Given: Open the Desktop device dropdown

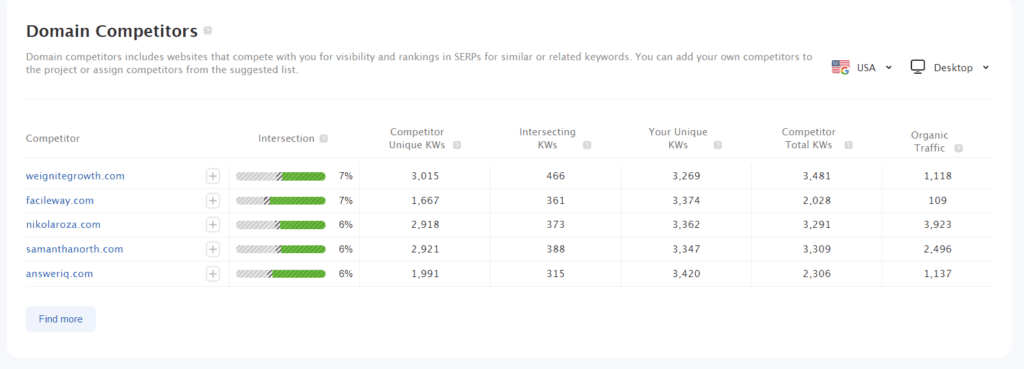Looking at the screenshot, I should point(950,67).
